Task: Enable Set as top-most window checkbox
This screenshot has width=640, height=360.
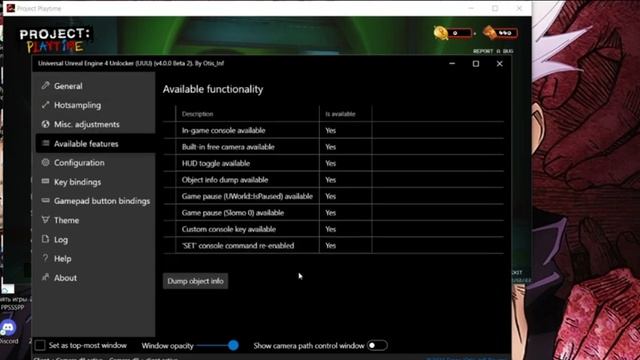Action: (x=40, y=345)
